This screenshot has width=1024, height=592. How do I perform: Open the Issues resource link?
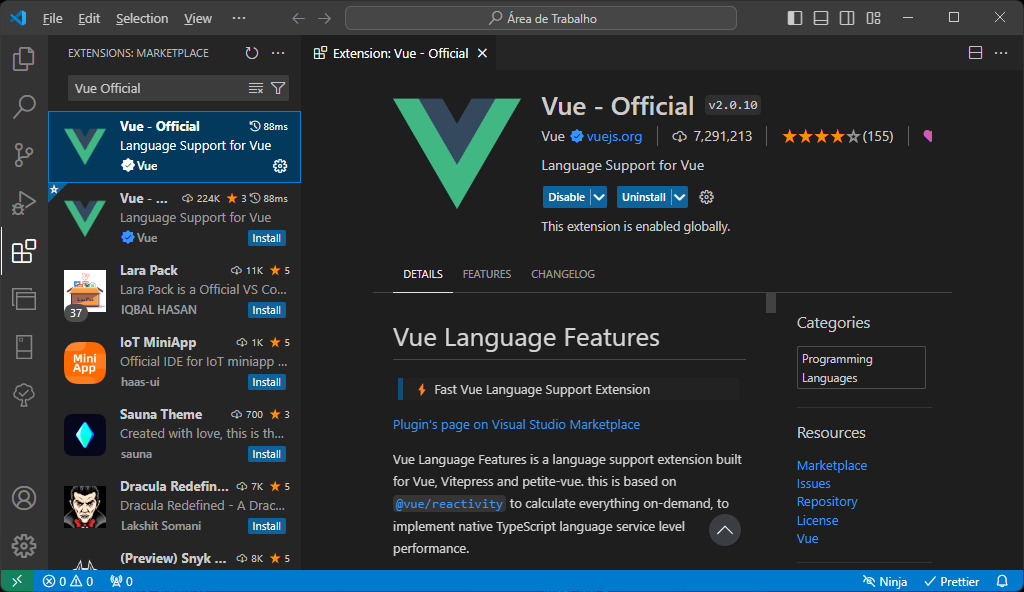point(813,484)
